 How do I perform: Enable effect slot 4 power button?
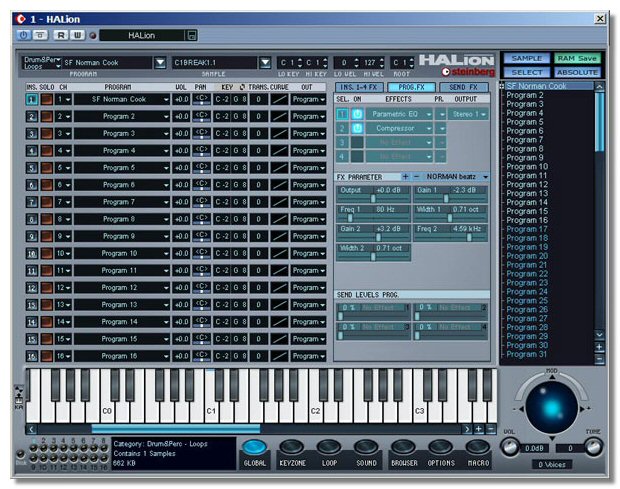357,157
